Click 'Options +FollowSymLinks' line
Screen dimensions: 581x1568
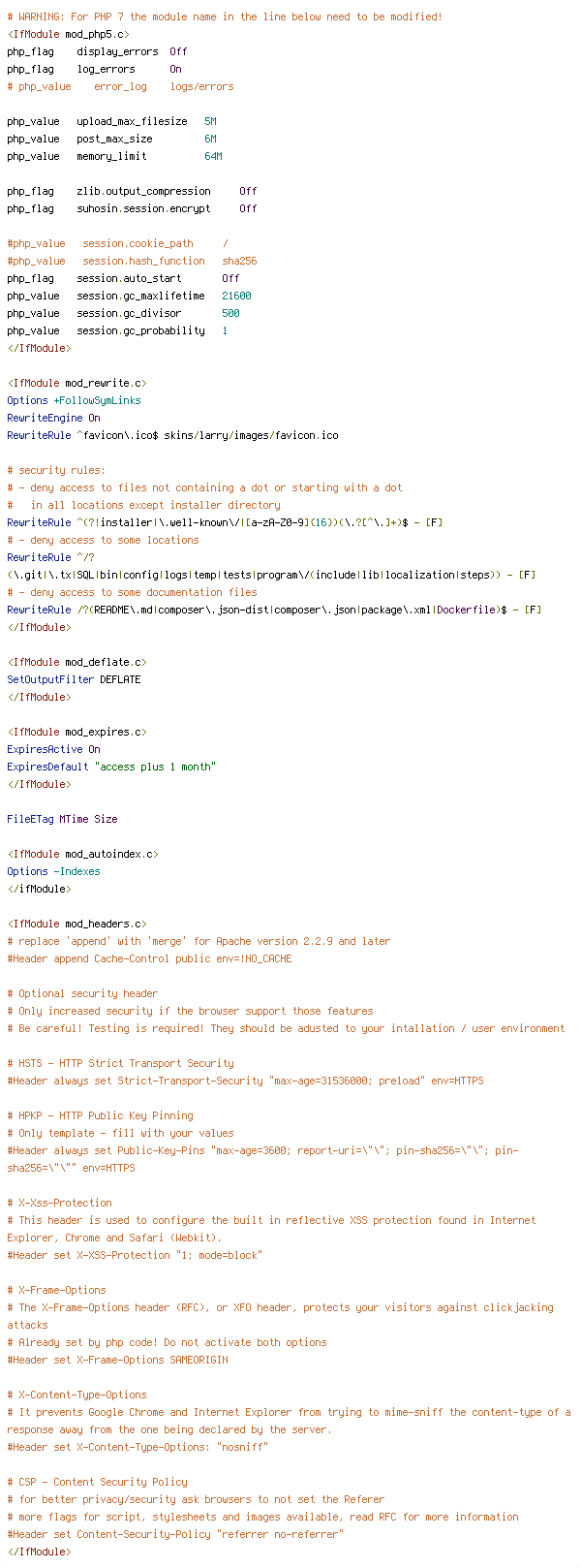(x=74, y=400)
